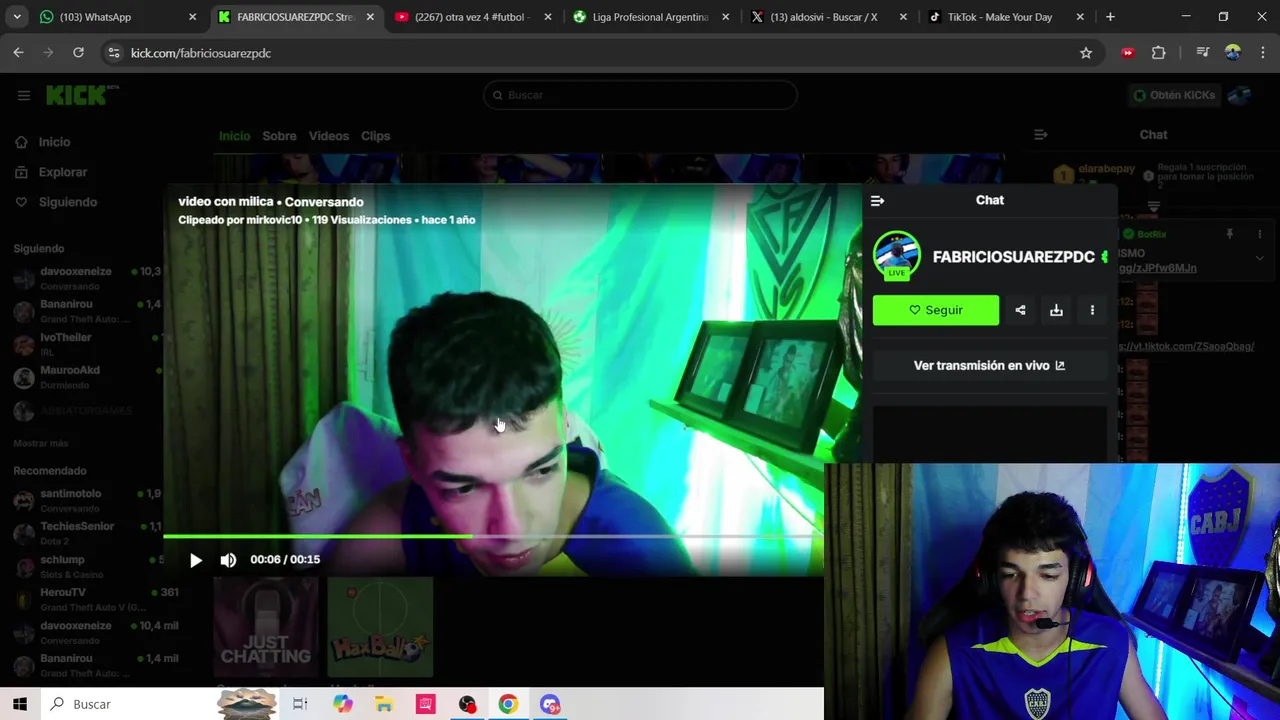1280x720 pixels.
Task: Mute the clip volume speaker icon
Action: tap(228, 560)
